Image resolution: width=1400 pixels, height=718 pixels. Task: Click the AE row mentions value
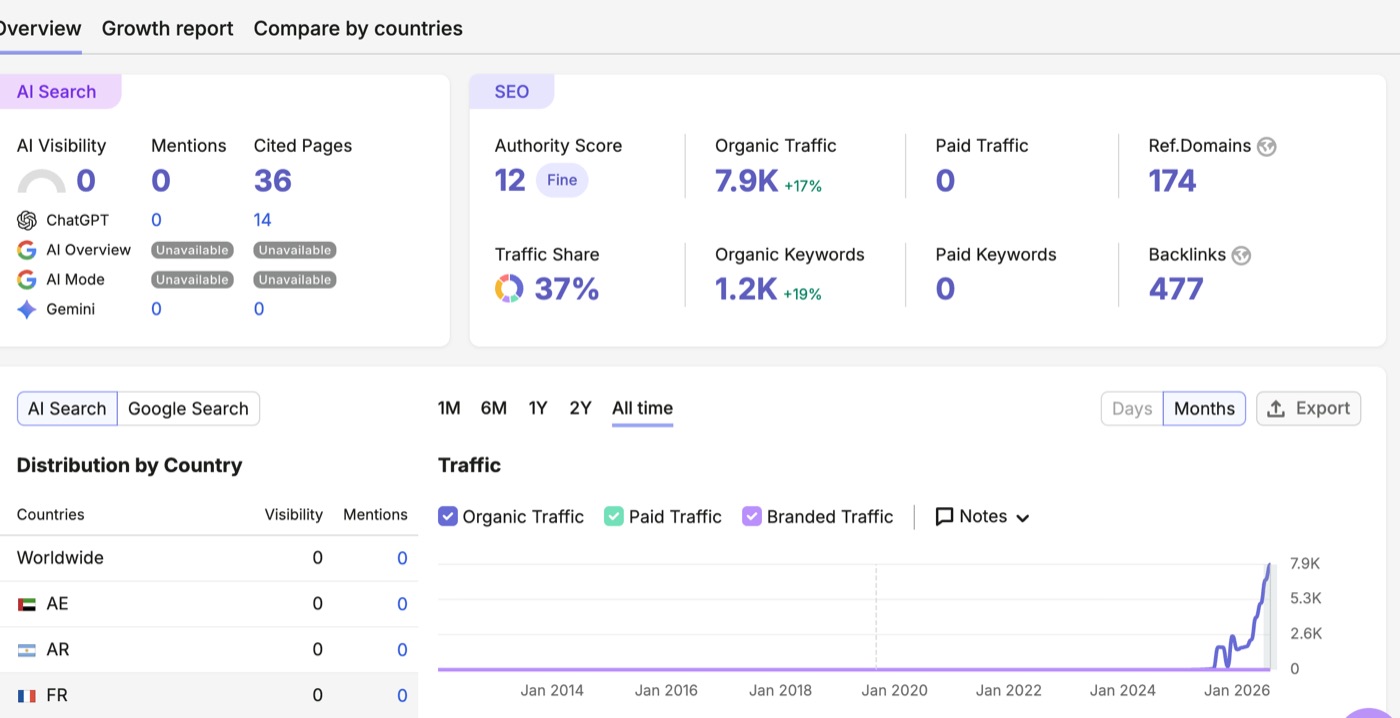click(x=402, y=604)
